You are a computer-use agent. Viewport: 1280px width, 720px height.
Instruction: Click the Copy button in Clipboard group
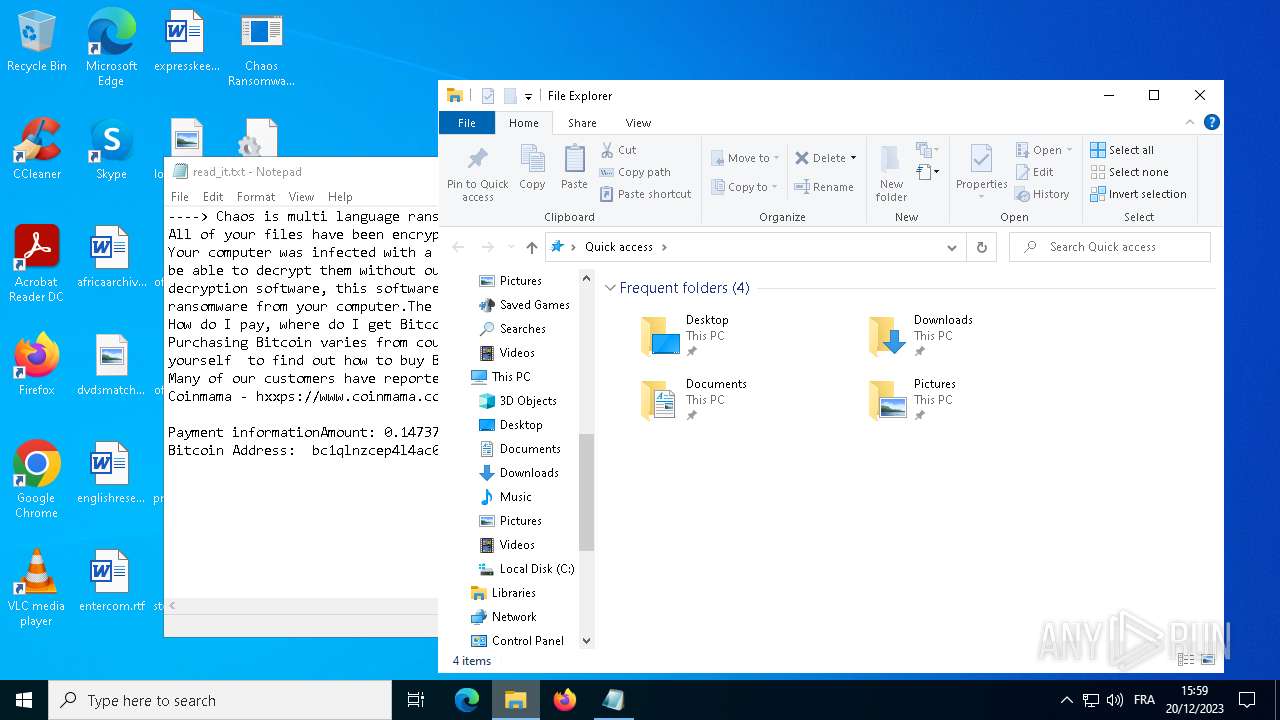pyautogui.click(x=532, y=168)
